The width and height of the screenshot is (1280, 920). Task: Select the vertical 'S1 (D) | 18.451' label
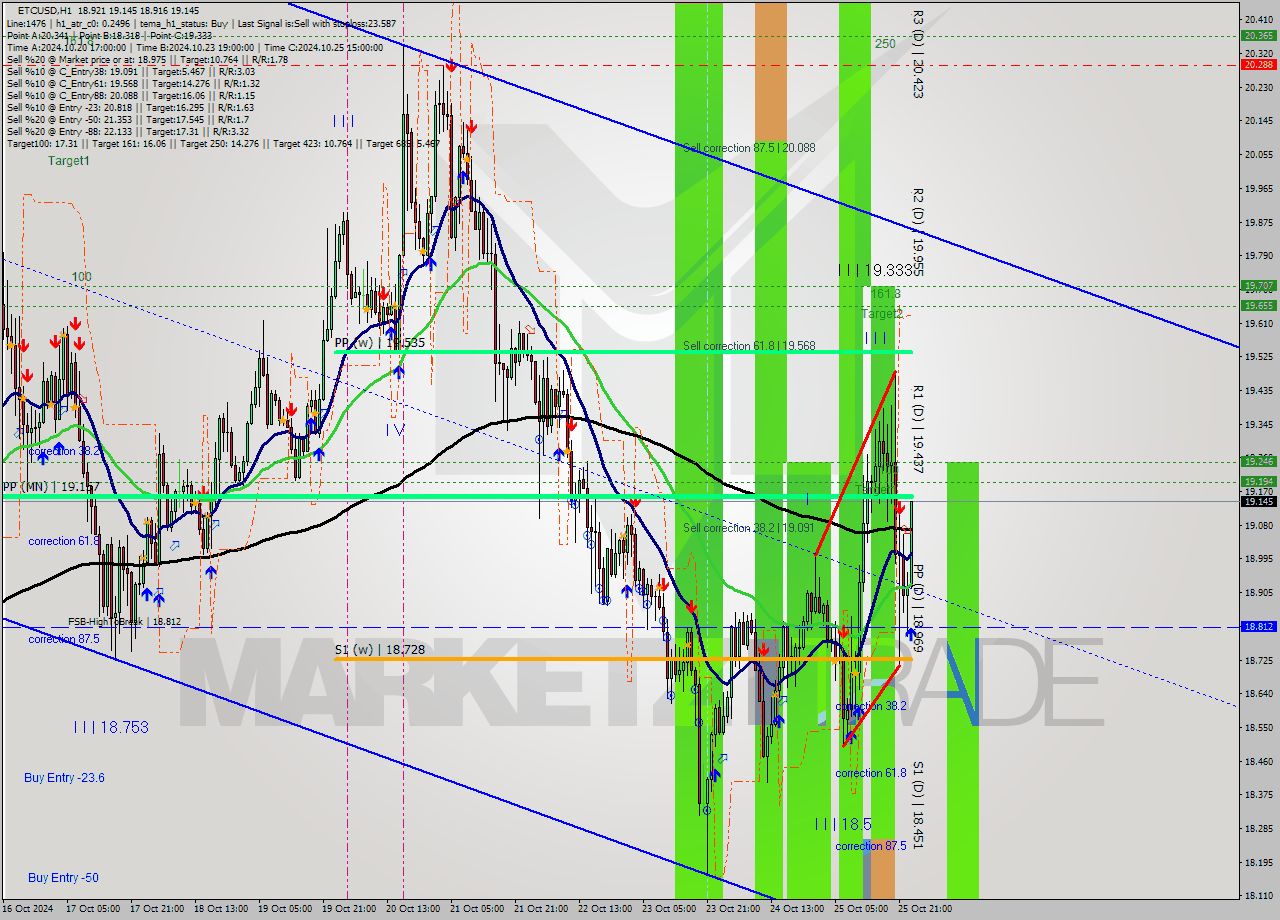(x=917, y=805)
